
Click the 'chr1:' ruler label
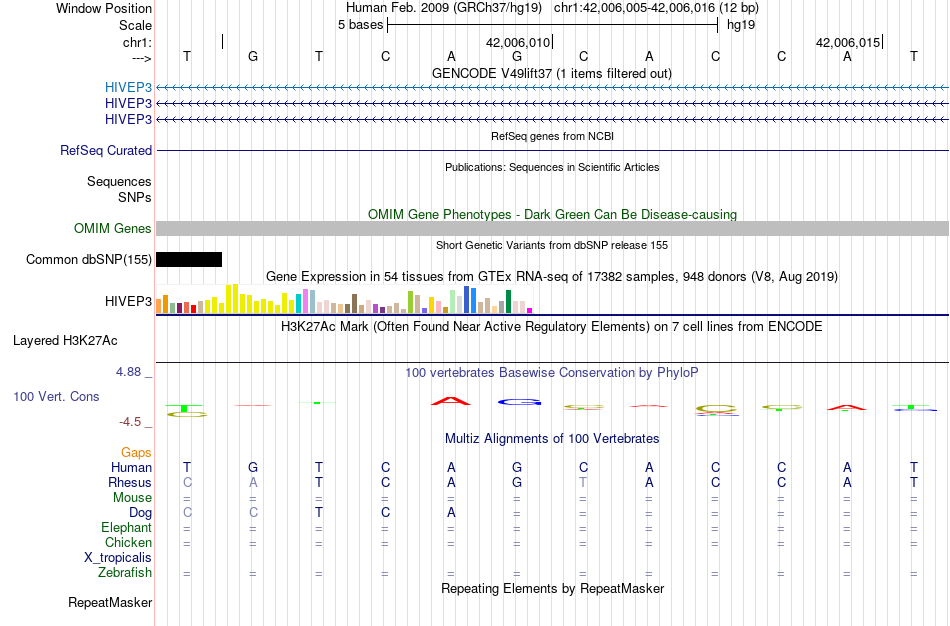[137, 42]
